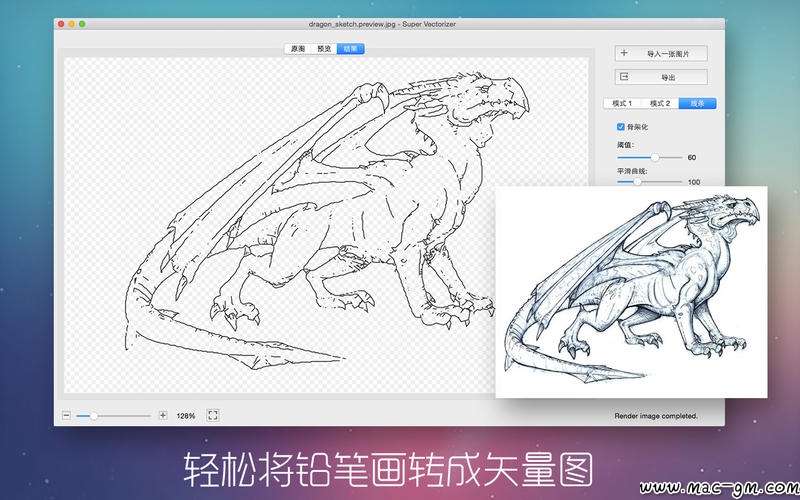This screenshot has height=500, width=800.
Task: Click the fit-to-screen icon beside 128%
Action: click(213, 415)
